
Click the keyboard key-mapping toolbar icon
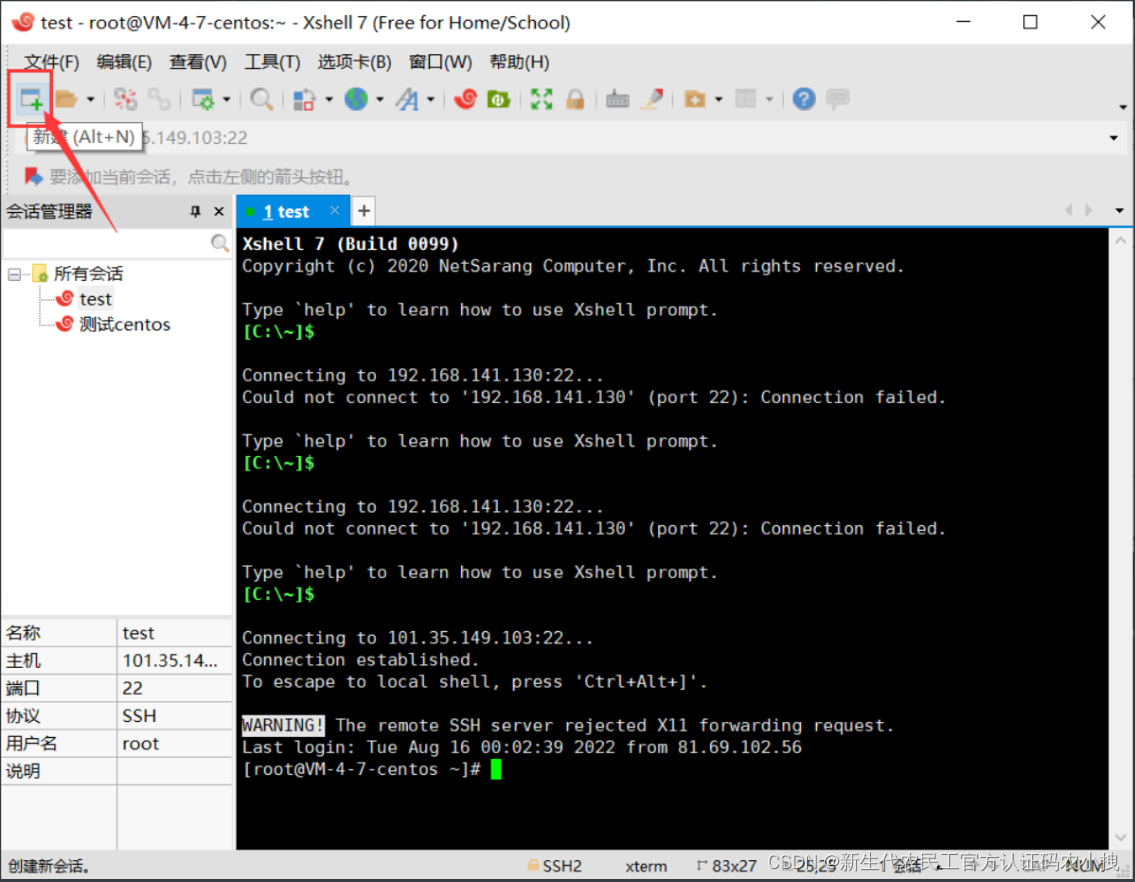617,99
